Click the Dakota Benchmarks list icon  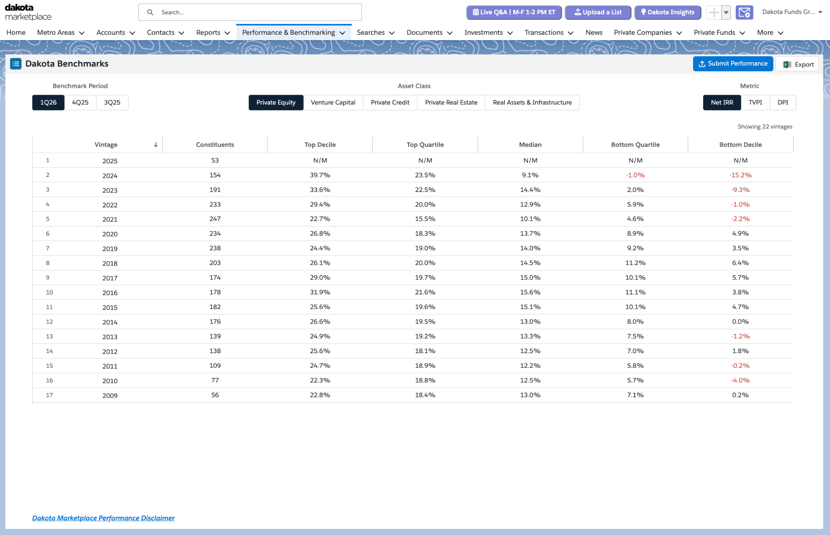pos(16,64)
